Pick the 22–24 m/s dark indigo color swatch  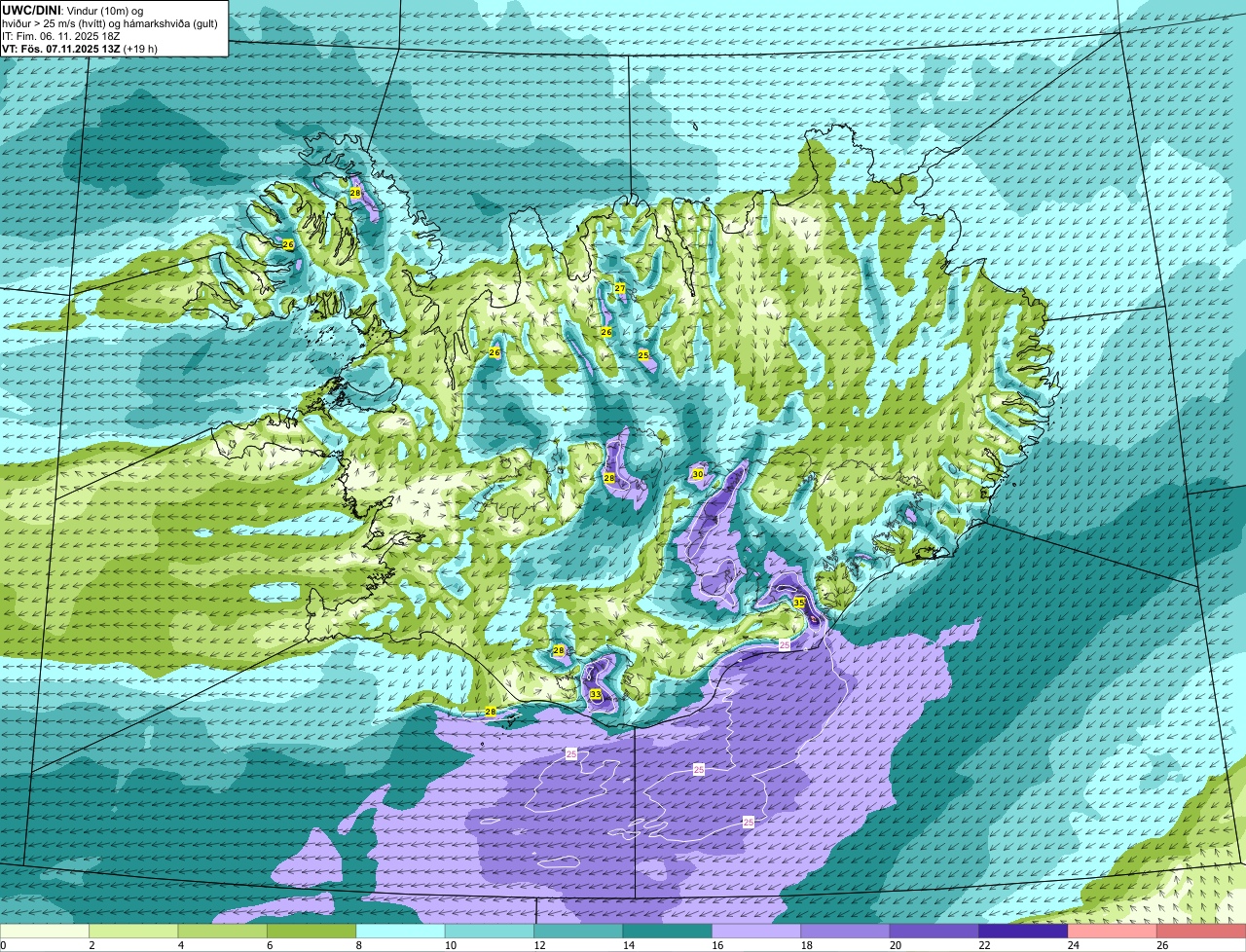coord(1023,932)
